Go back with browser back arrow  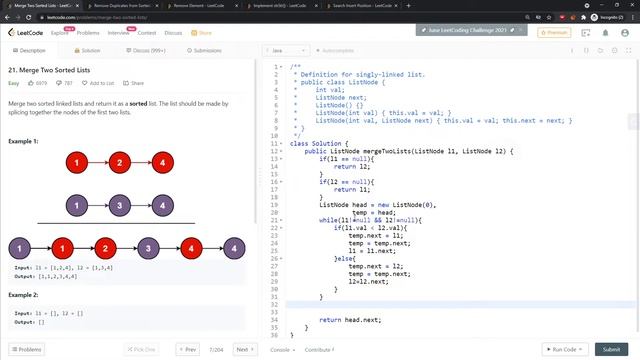[x=7, y=18]
